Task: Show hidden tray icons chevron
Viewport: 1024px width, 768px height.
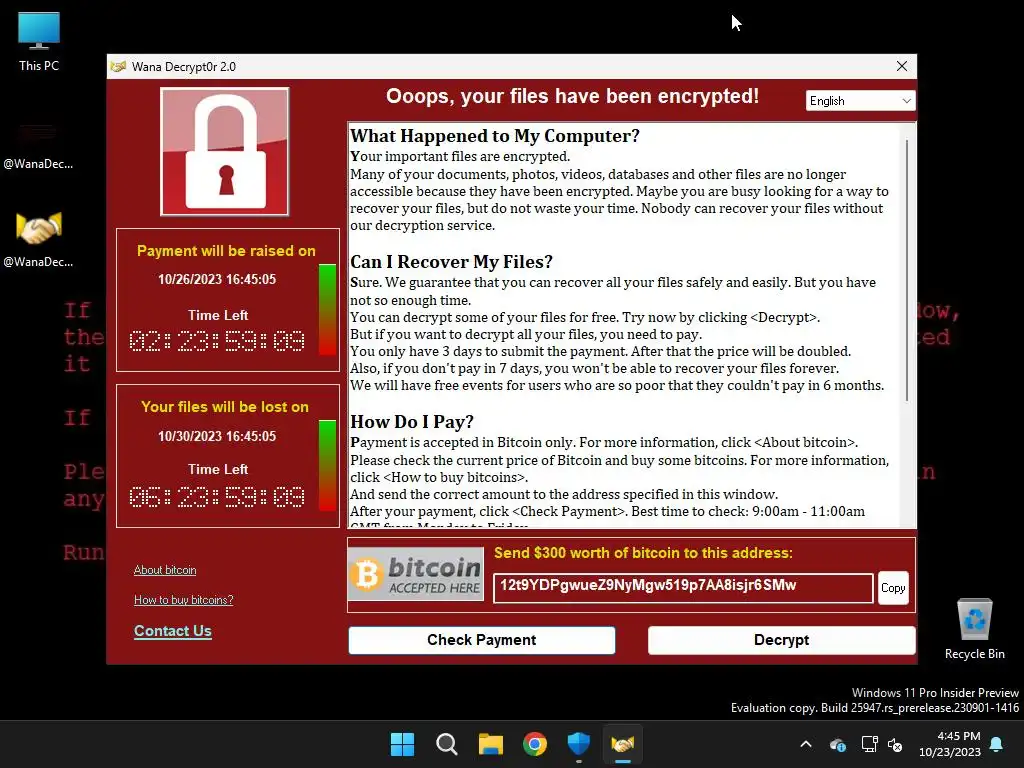Action: tap(806, 744)
